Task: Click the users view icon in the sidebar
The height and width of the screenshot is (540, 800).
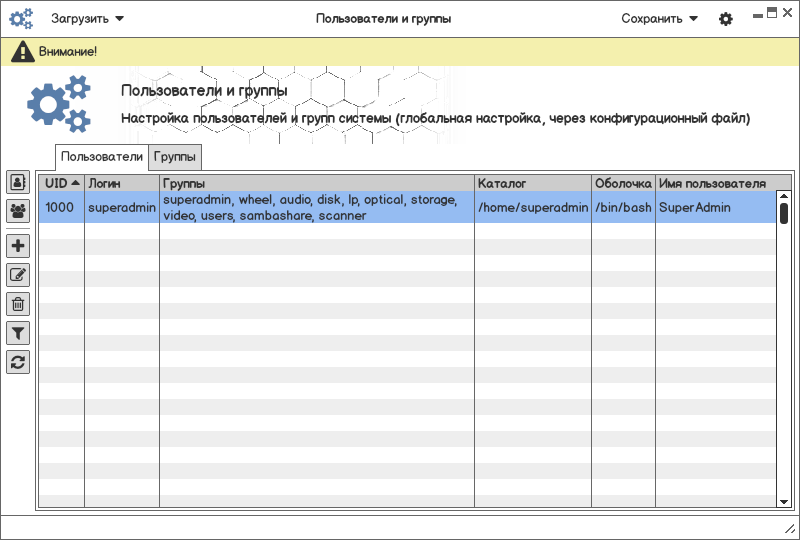Action: (18, 182)
